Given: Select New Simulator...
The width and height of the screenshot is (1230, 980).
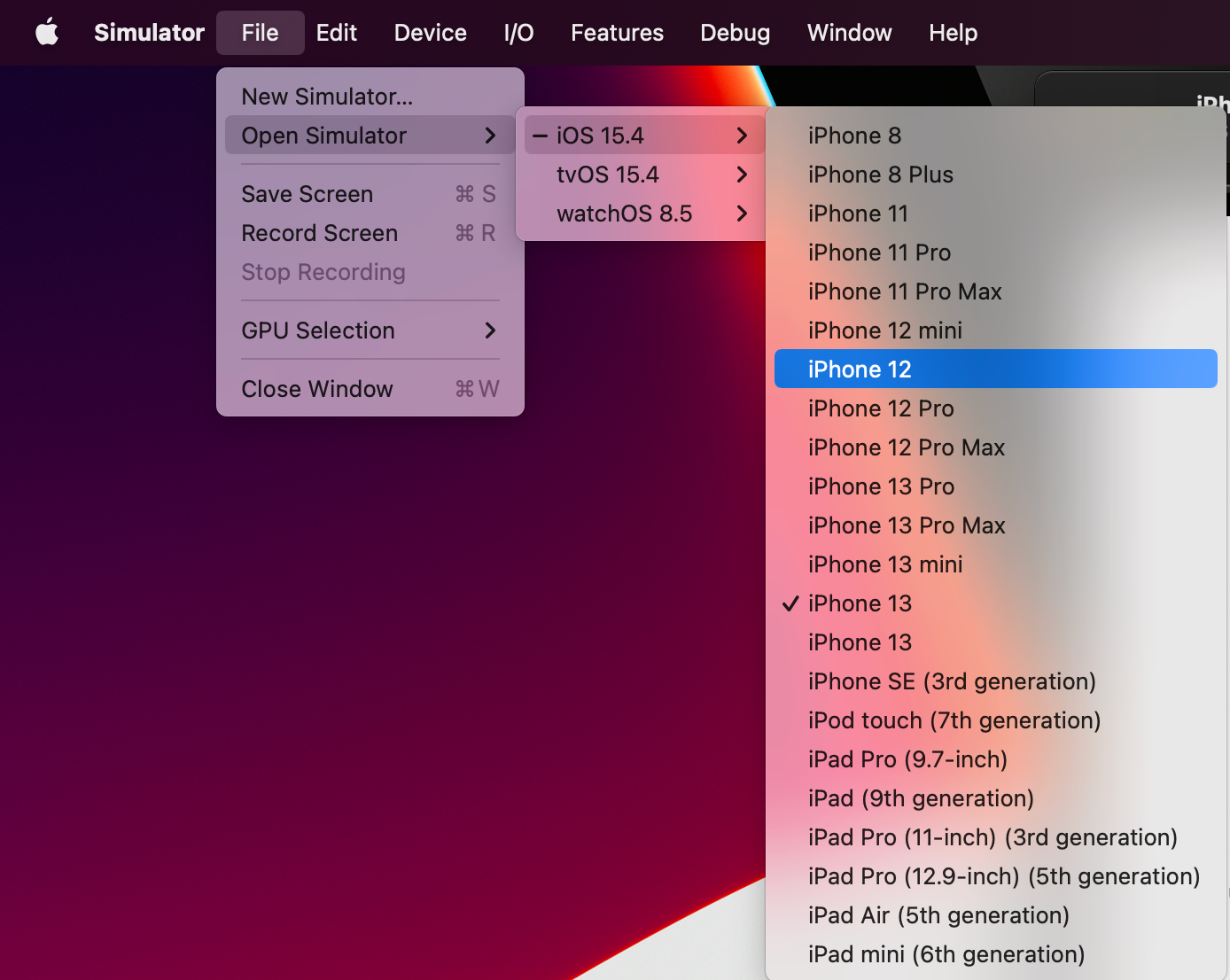Looking at the screenshot, I should pos(327,96).
